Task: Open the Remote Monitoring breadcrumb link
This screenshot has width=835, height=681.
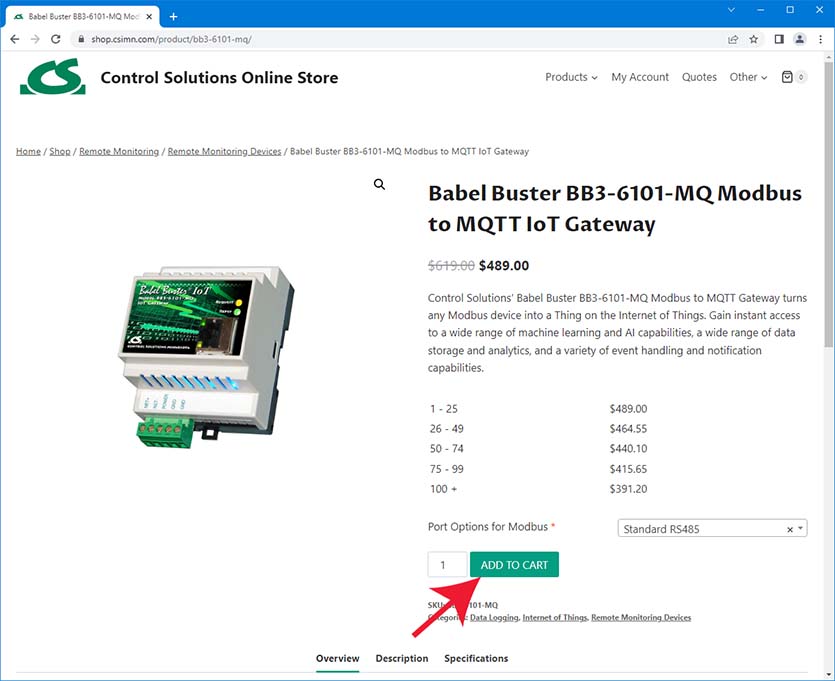Action: click(x=119, y=151)
